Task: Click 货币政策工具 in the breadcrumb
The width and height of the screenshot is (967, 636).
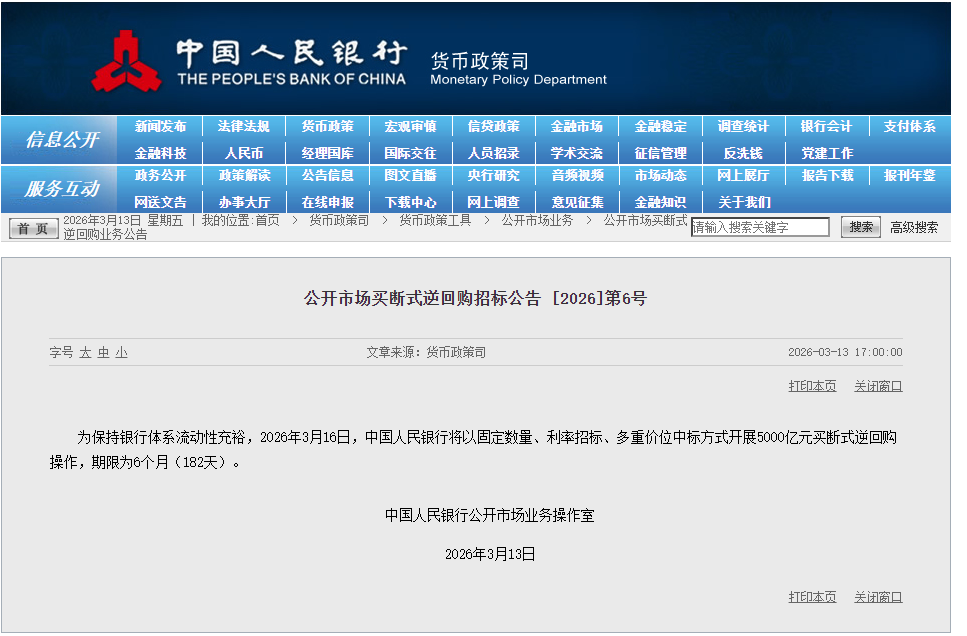Action: point(435,220)
